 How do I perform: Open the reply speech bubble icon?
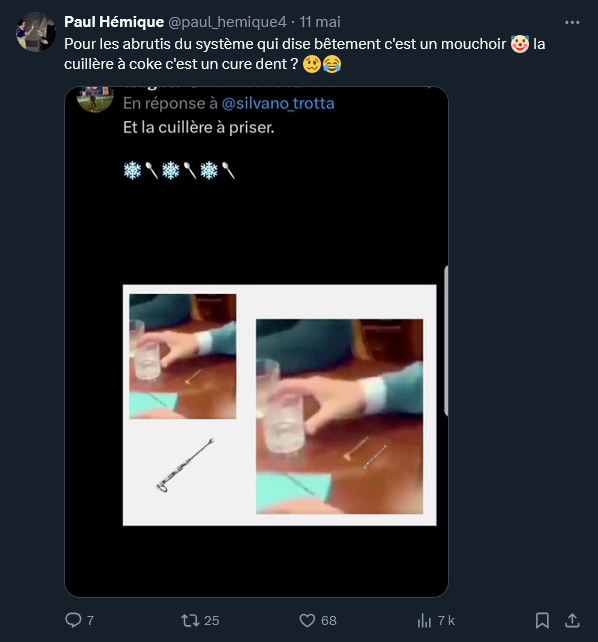tap(73, 620)
